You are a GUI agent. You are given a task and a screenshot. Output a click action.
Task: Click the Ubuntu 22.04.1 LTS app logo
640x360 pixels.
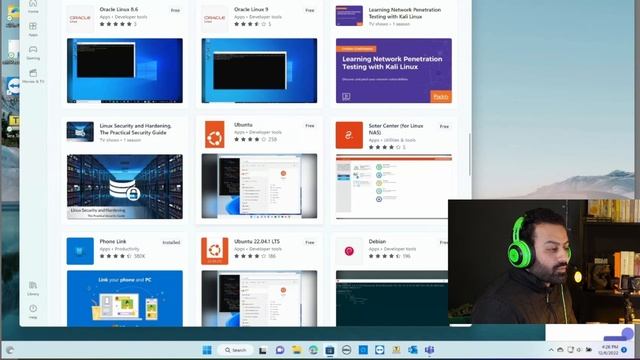pos(215,251)
